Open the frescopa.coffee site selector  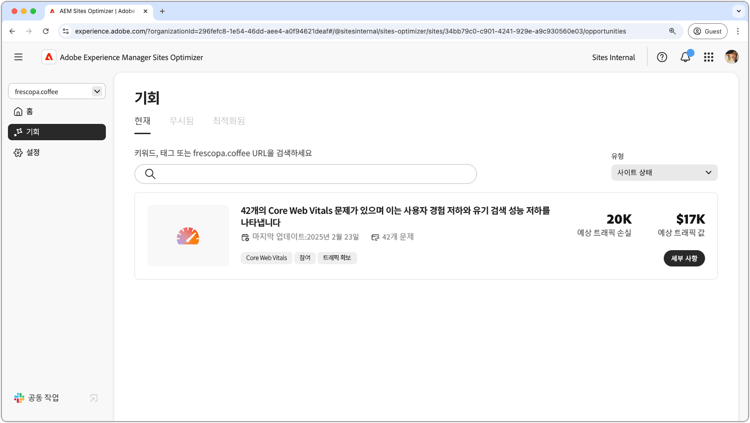coord(57,91)
